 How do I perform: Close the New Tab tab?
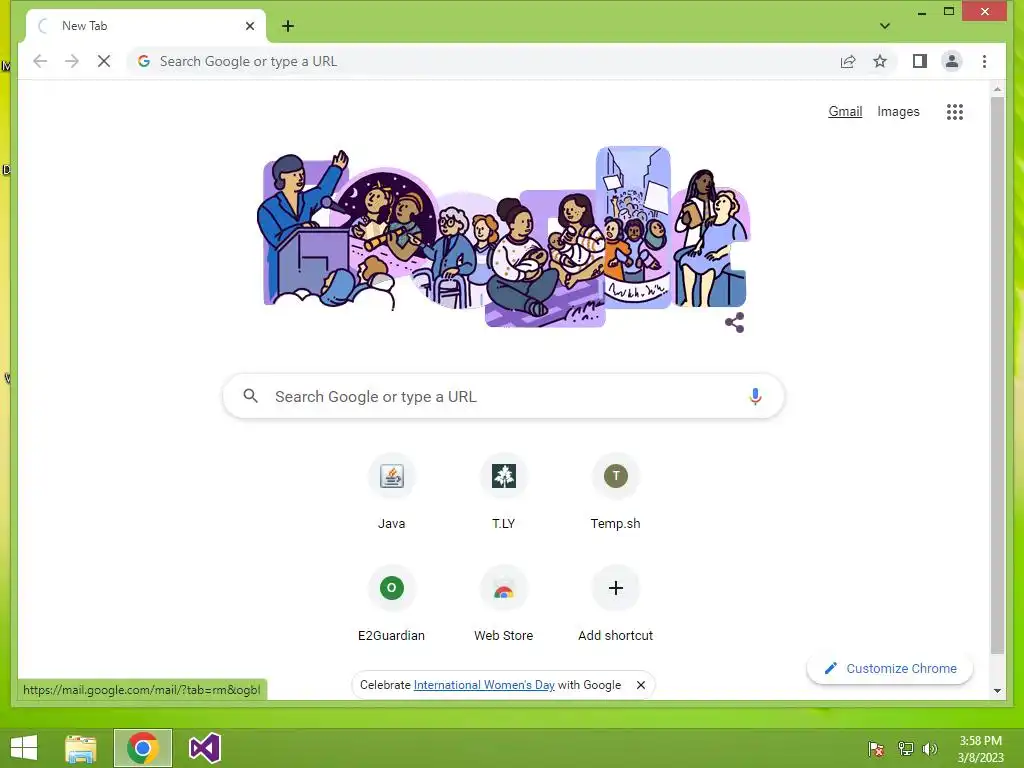(249, 26)
